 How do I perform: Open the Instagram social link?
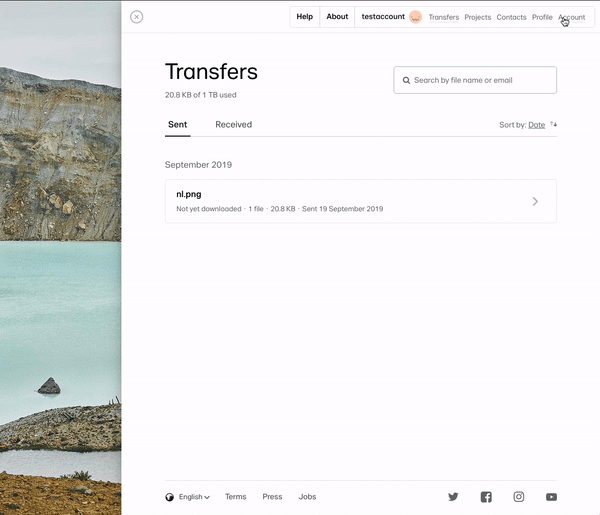coord(519,497)
